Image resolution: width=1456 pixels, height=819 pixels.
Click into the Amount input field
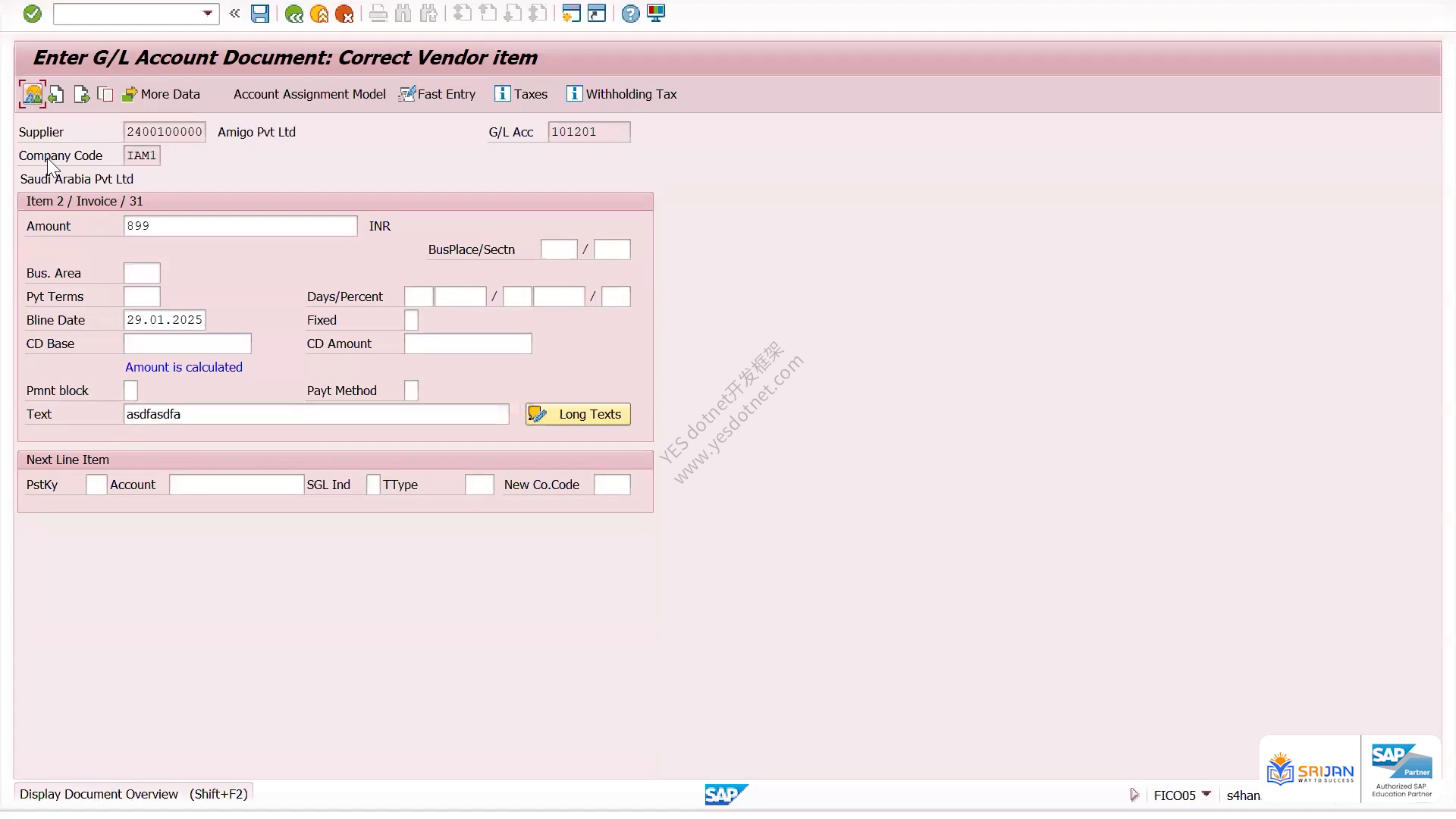point(240,226)
